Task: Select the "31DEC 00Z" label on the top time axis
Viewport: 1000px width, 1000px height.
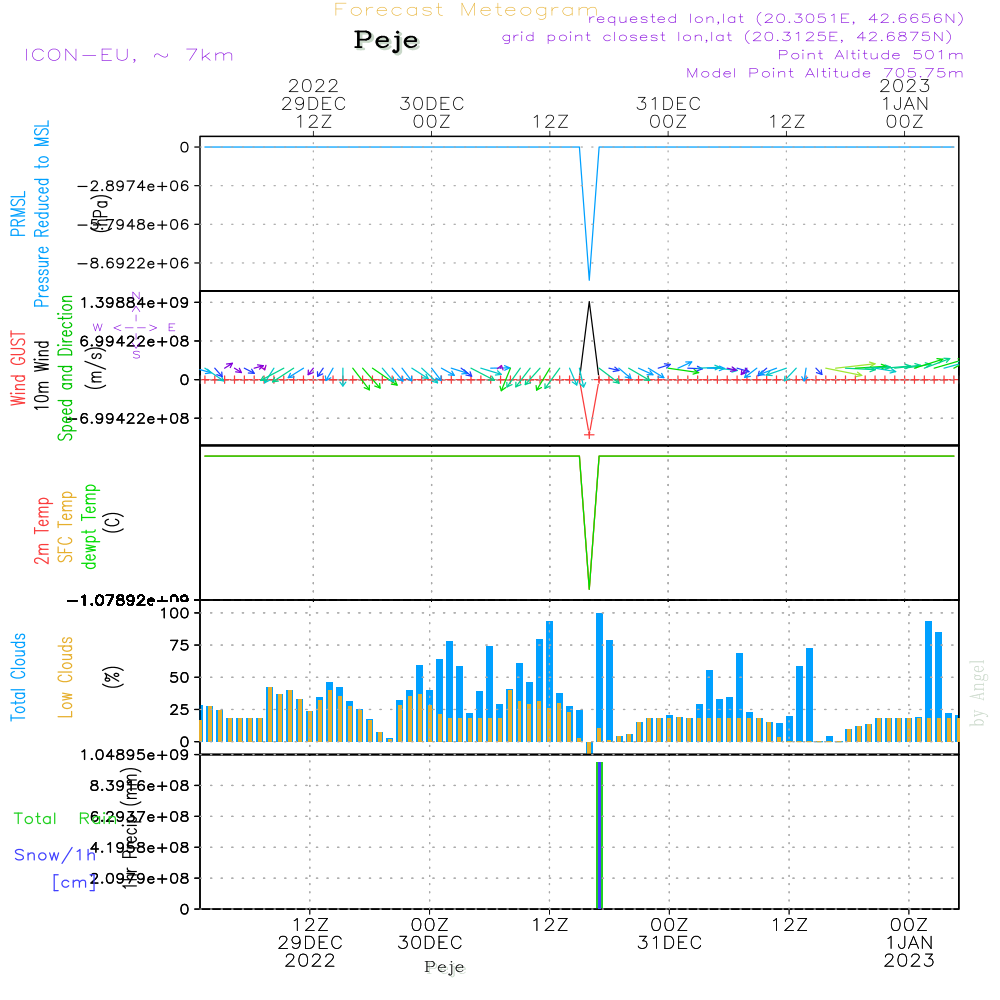Action: tap(668, 112)
